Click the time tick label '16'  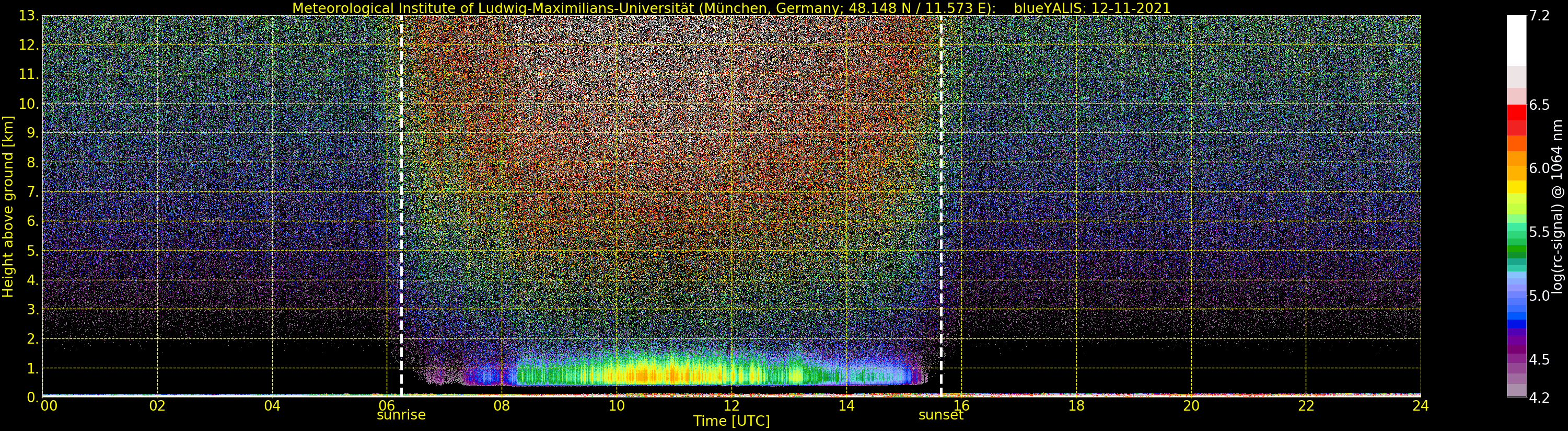(x=961, y=406)
